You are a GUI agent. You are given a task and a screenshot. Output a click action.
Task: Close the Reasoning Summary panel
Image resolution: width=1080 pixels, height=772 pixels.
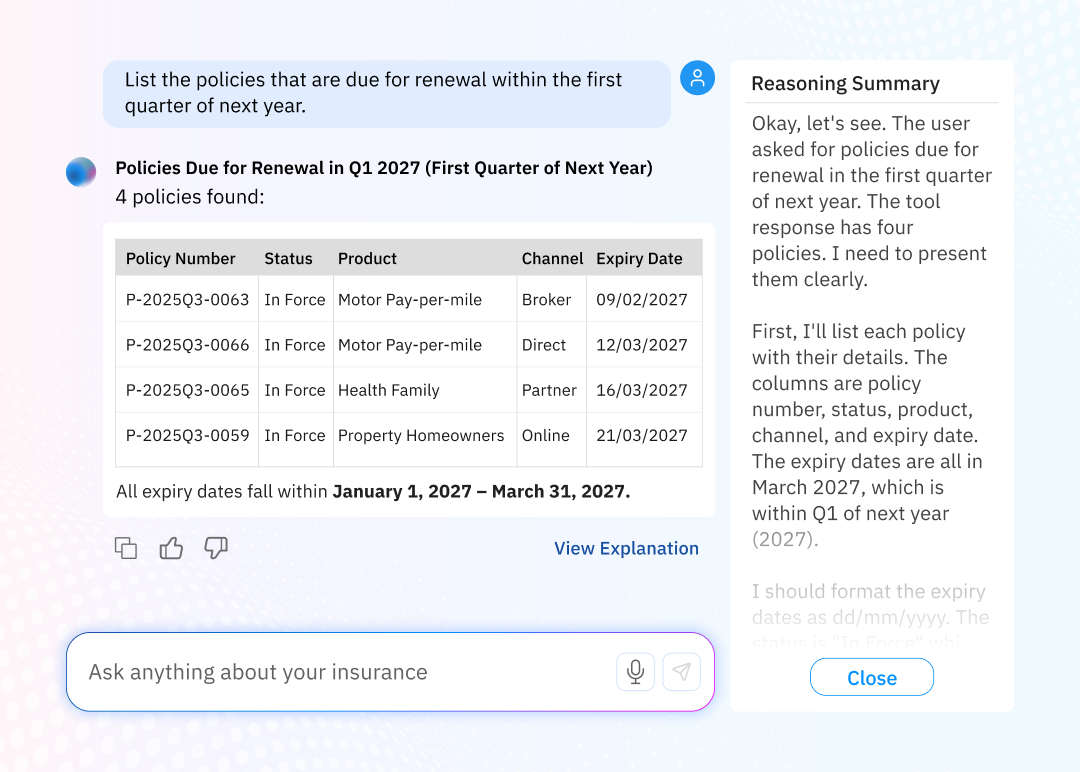[871, 677]
